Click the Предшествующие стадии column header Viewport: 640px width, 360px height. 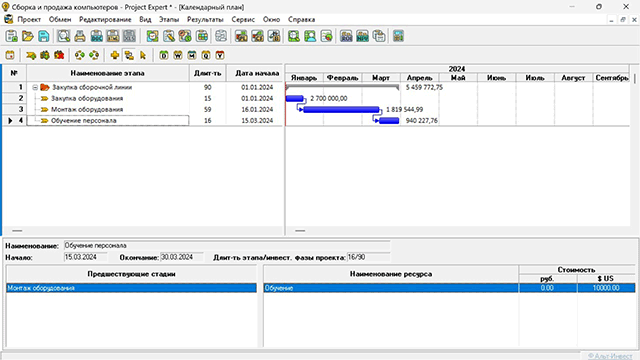(131, 274)
